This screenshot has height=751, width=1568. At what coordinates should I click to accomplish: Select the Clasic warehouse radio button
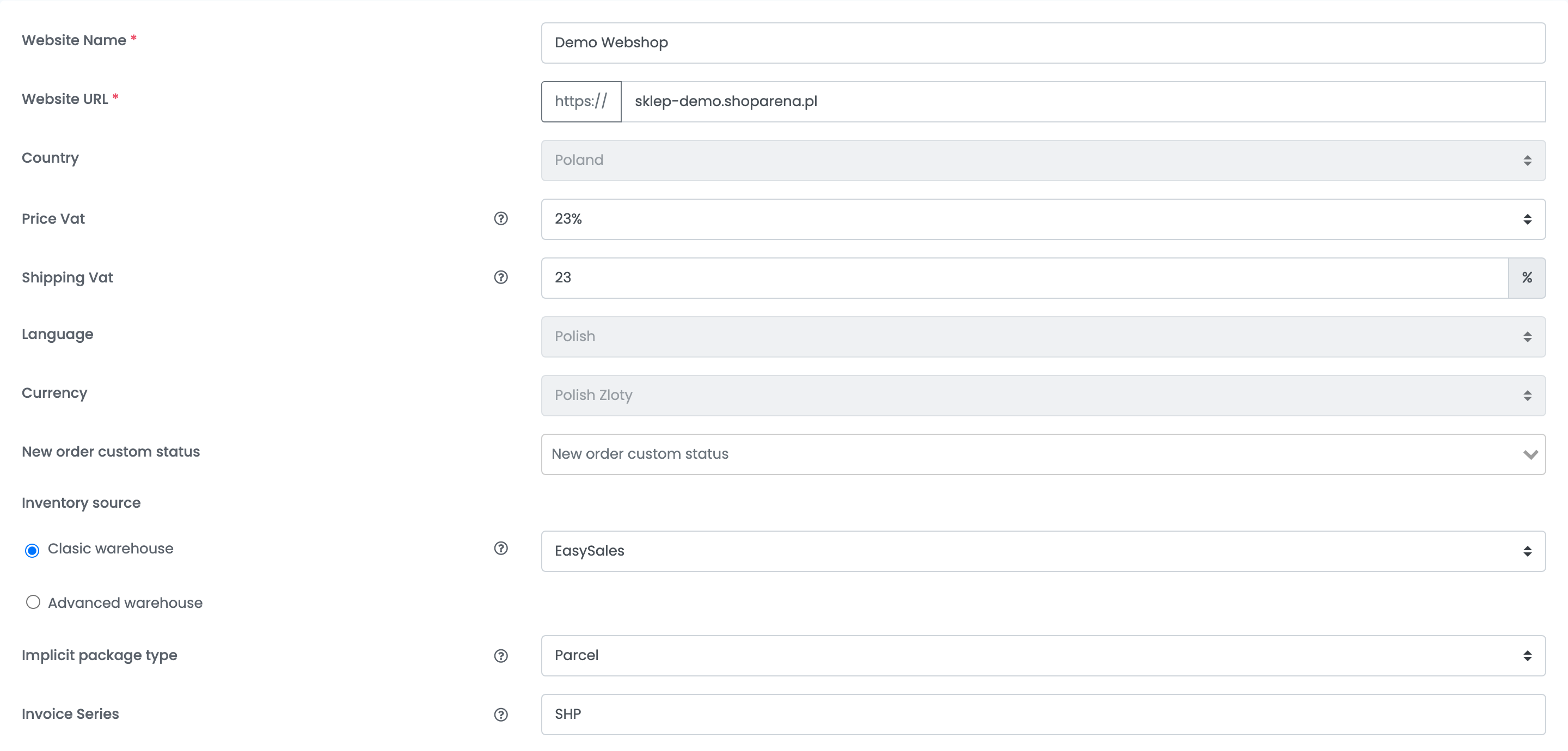32,550
